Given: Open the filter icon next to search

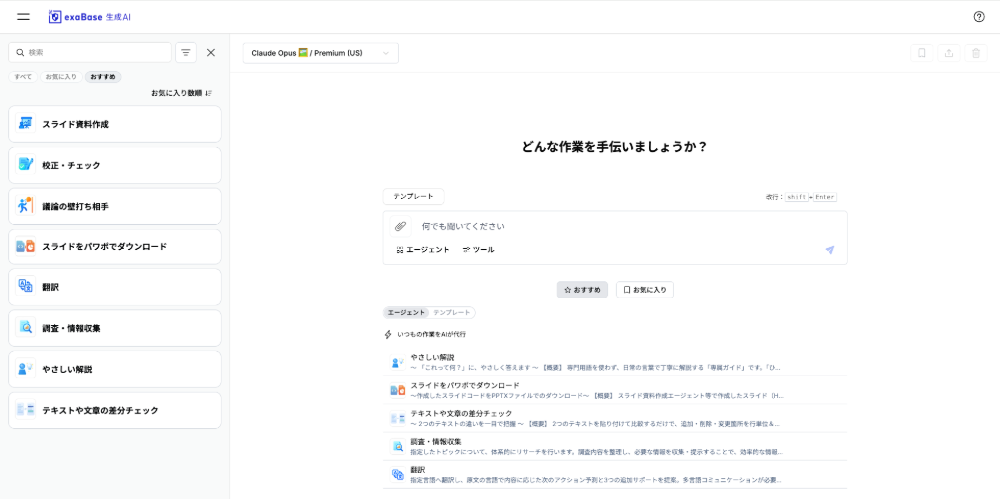Looking at the screenshot, I should pyautogui.click(x=186, y=52).
